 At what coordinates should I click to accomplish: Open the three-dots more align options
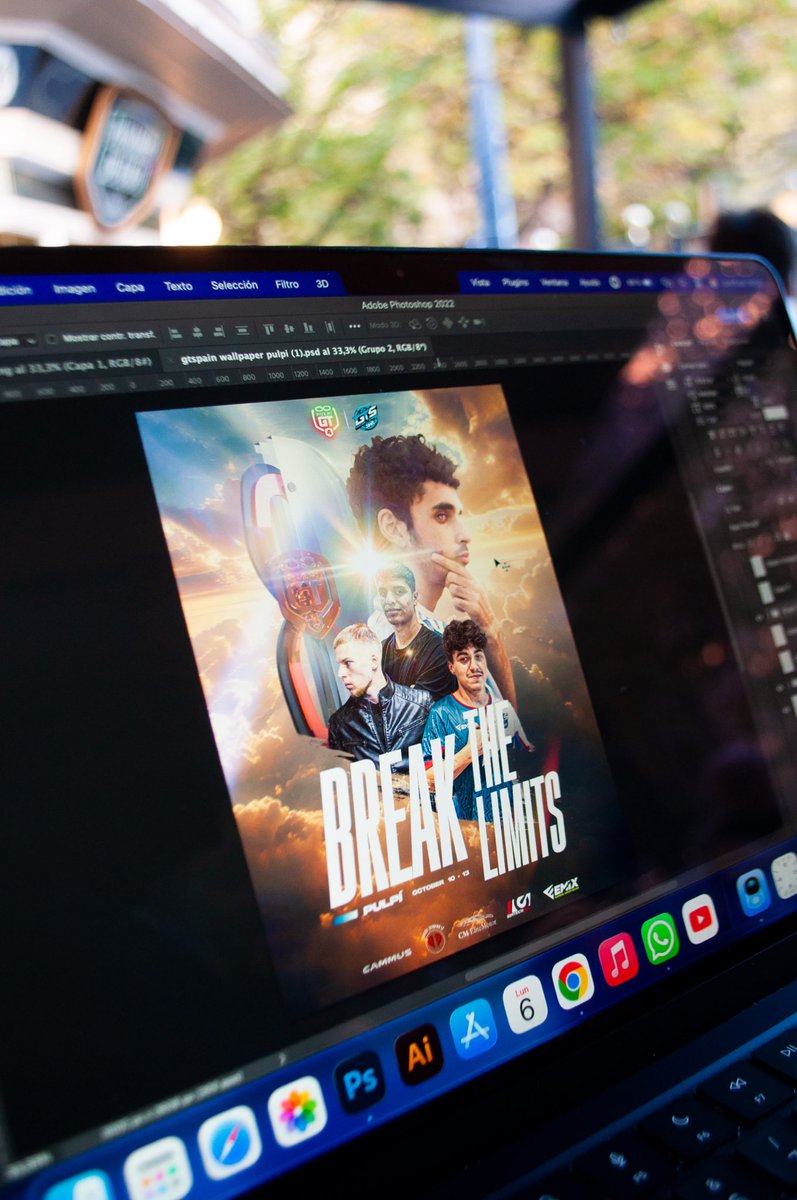(x=354, y=326)
